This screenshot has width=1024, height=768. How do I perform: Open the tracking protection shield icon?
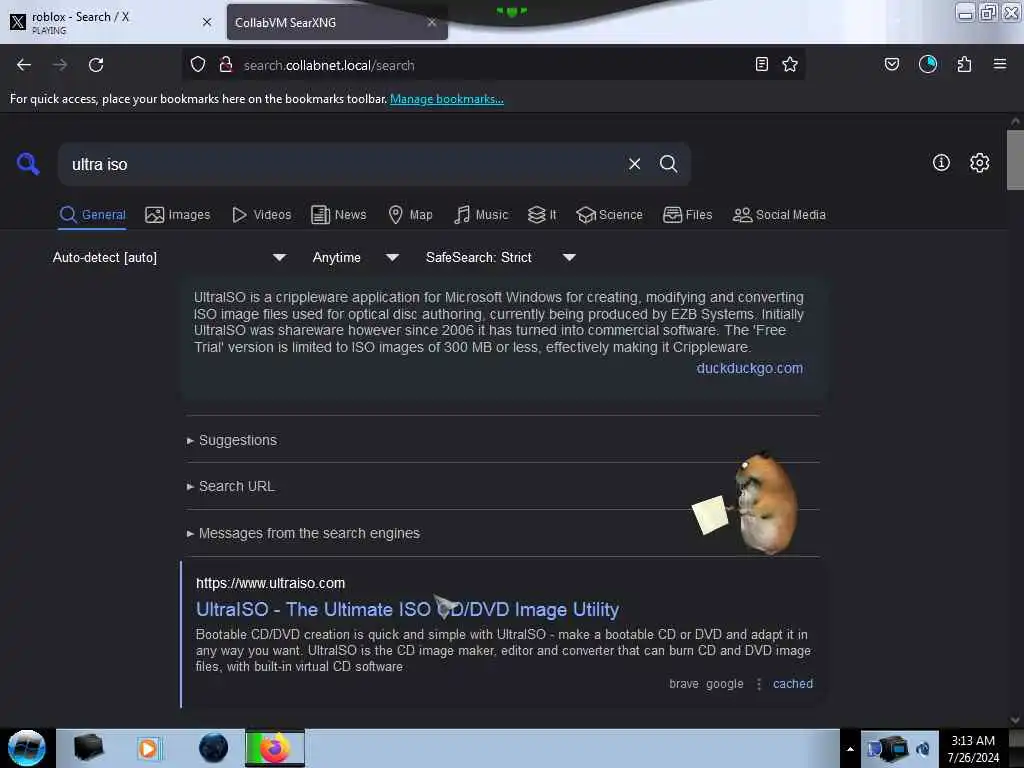click(x=198, y=65)
